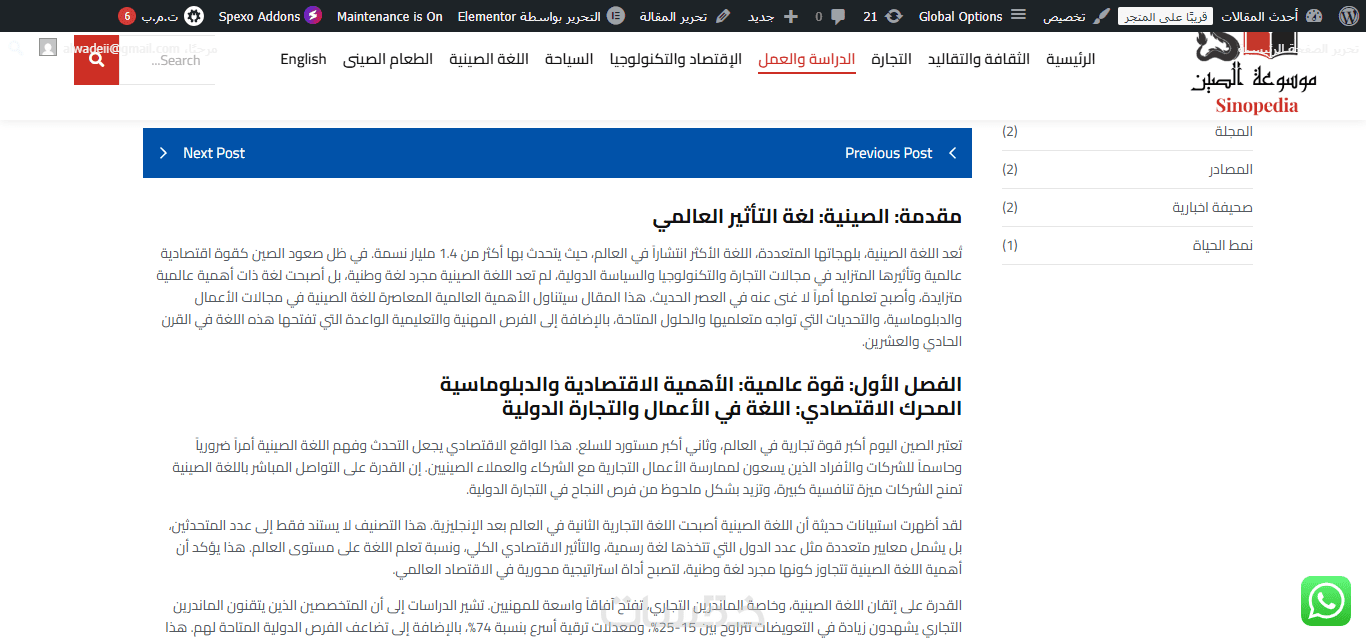
Task: Click the user avatar icon
Action: point(48,47)
